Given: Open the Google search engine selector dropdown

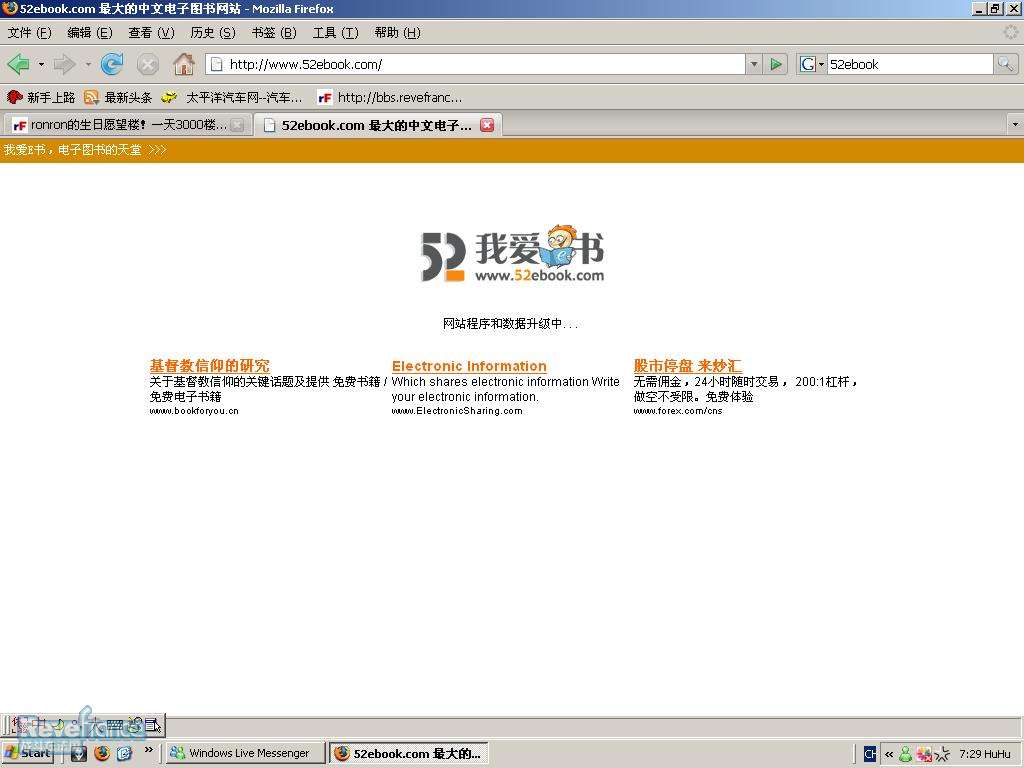Looking at the screenshot, I should click(x=812, y=65).
